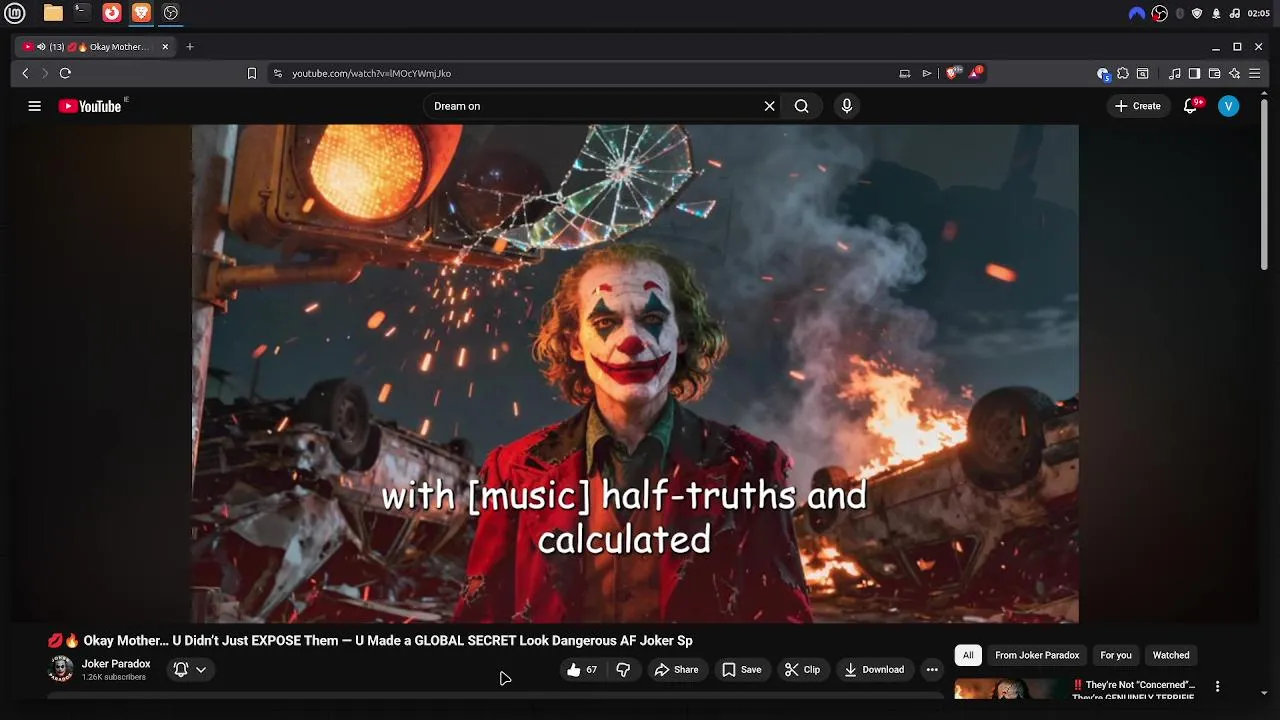The image size is (1280, 720).
Task: Start voice search with the microphone
Action: (x=847, y=106)
